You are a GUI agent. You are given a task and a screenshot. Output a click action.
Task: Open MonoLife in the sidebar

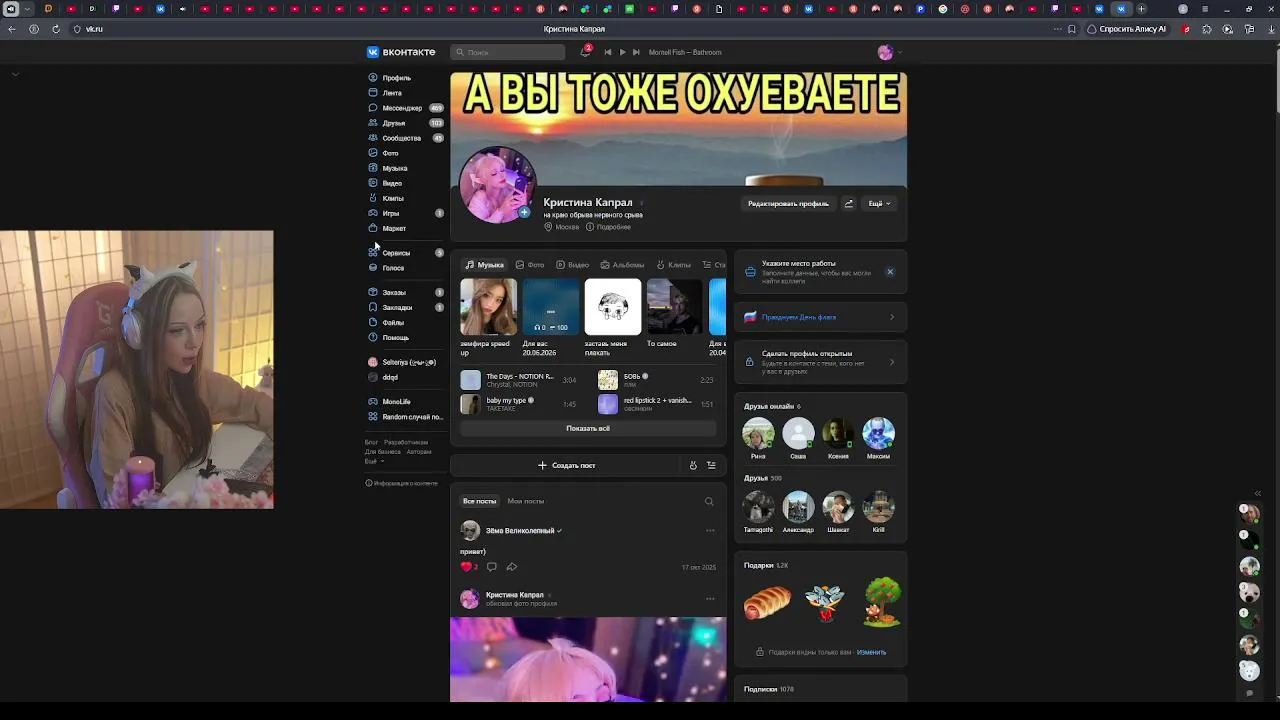click(x=395, y=402)
